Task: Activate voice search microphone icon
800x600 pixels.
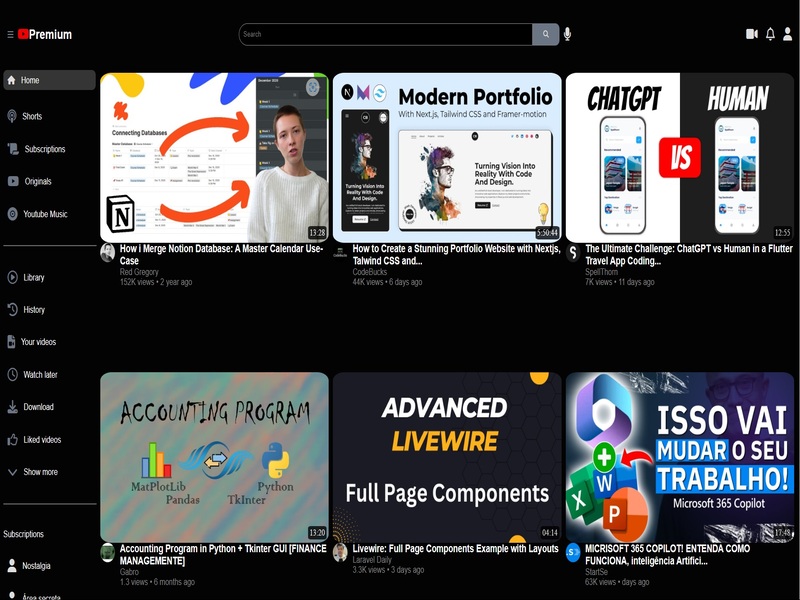Action: [567, 34]
